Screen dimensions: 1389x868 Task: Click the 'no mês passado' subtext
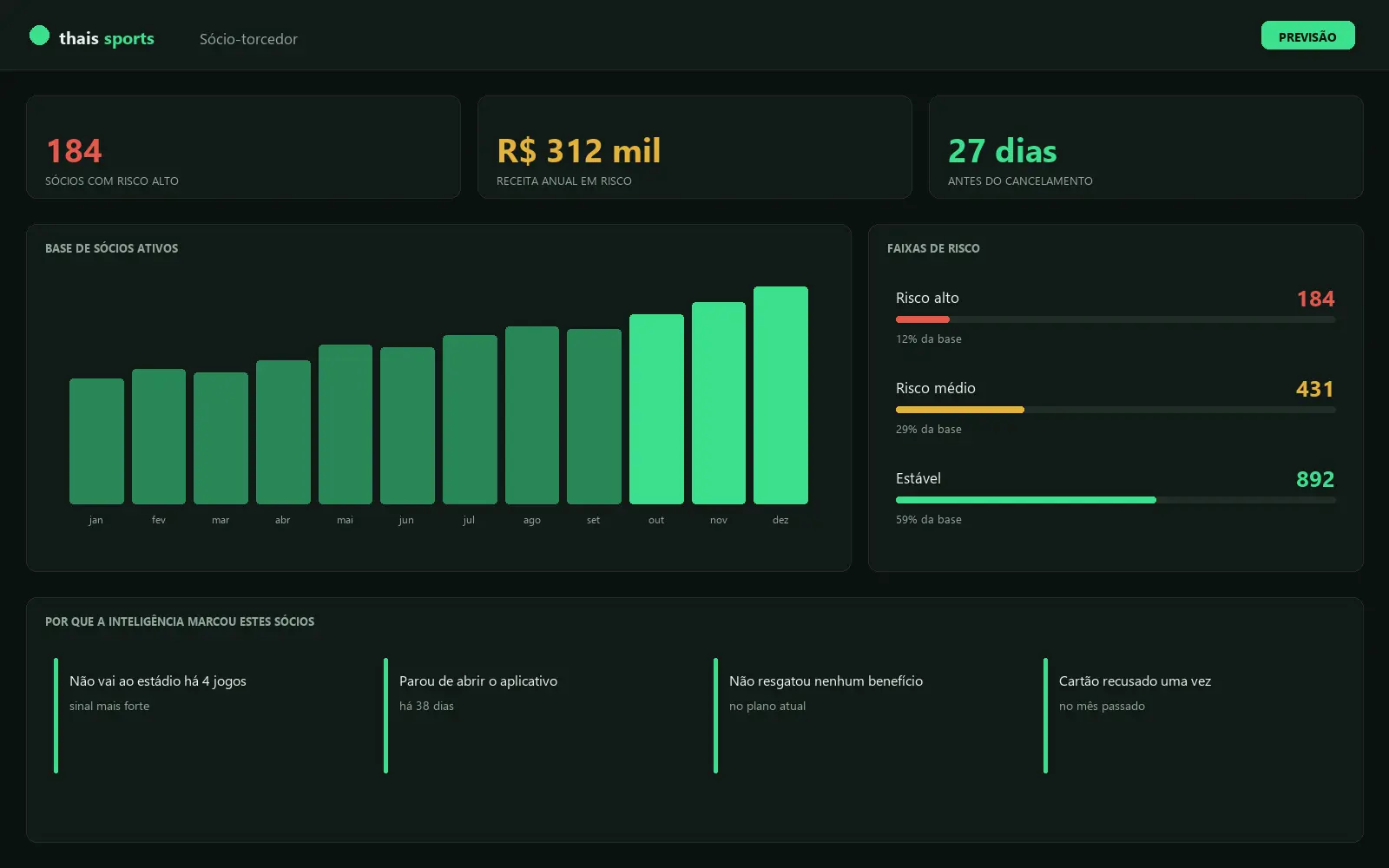point(1102,707)
